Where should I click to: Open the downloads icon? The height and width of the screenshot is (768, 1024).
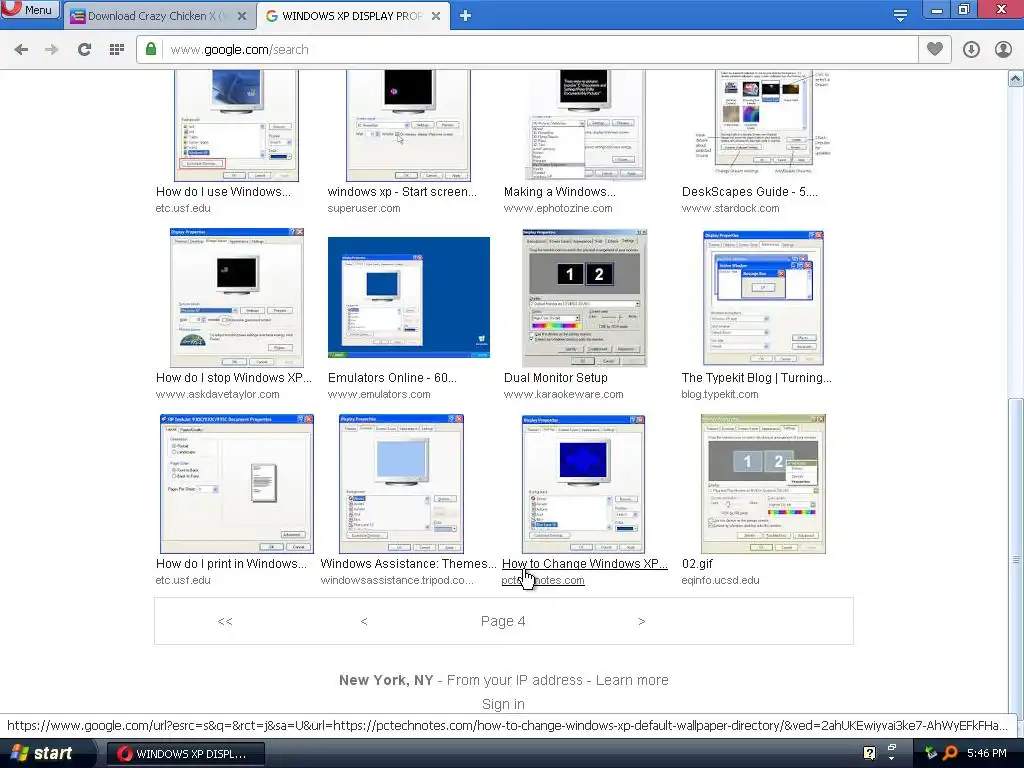click(x=971, y=50)
